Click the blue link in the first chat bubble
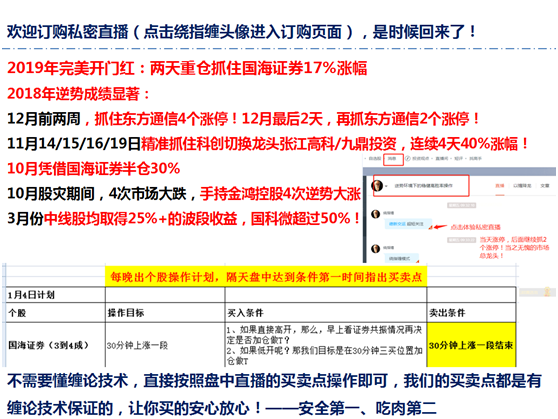The image size is (558, 419). click(397, 224)
